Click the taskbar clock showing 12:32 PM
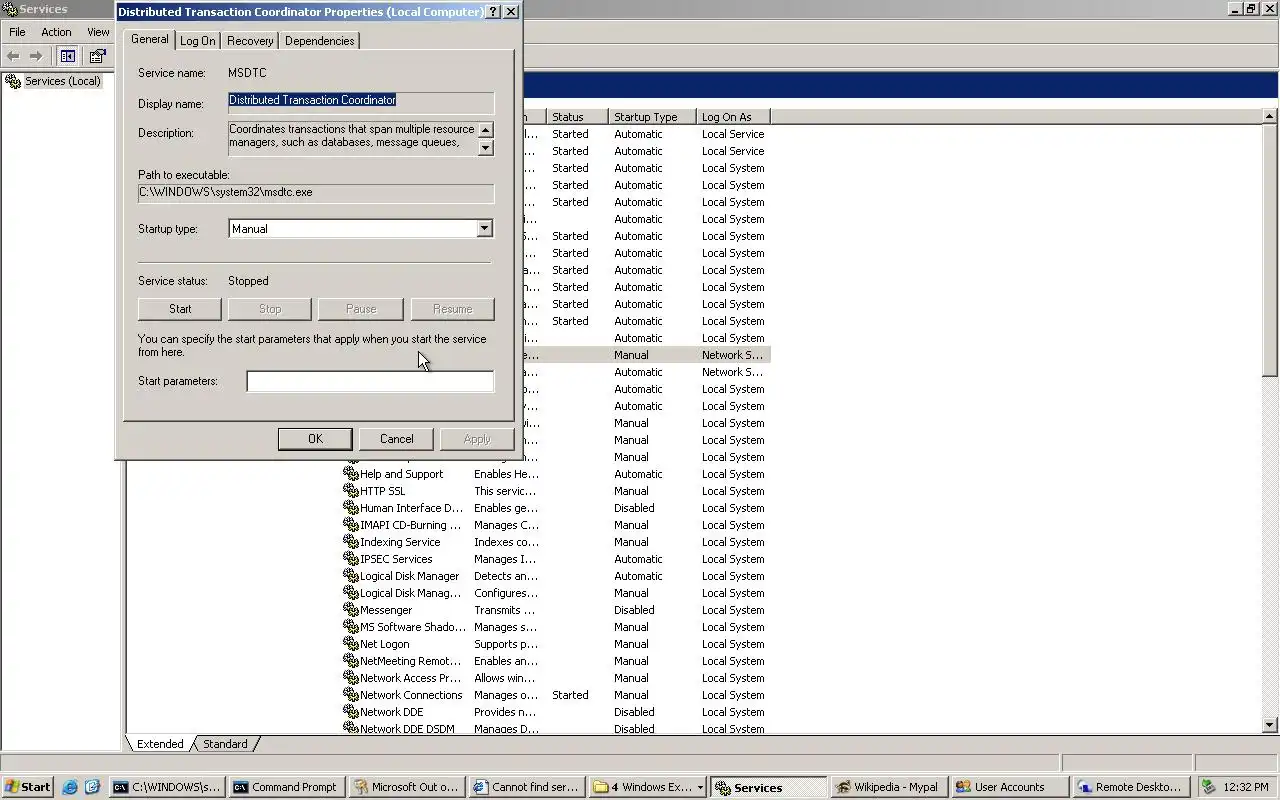Screen dimensions: 1280x800 click(x=1246, y=787)
